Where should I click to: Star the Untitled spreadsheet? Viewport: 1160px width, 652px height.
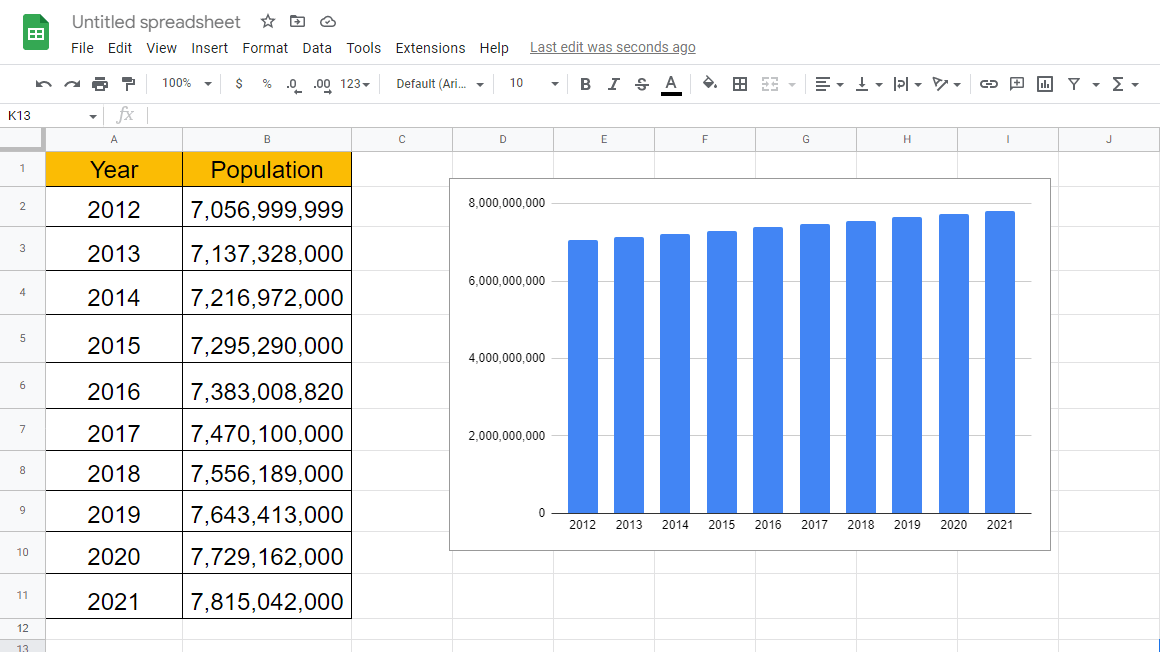tap(268, 21)
